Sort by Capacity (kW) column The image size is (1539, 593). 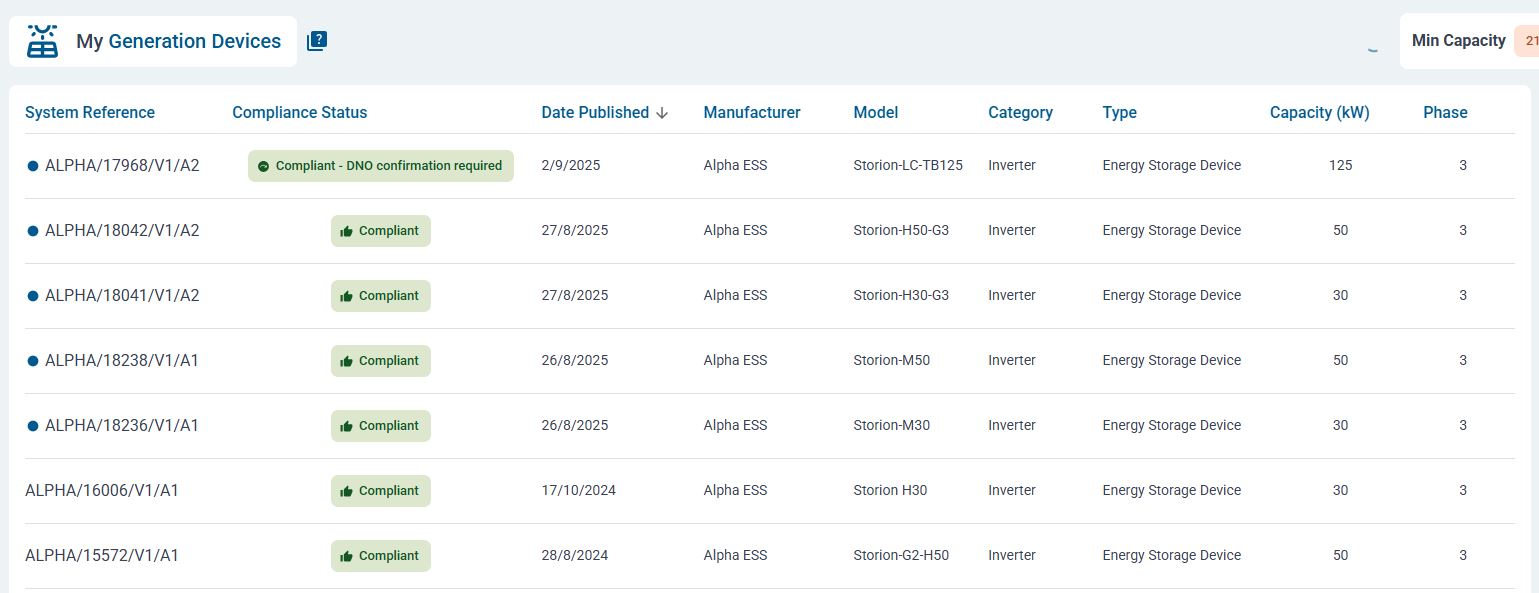click(1320, 112)
